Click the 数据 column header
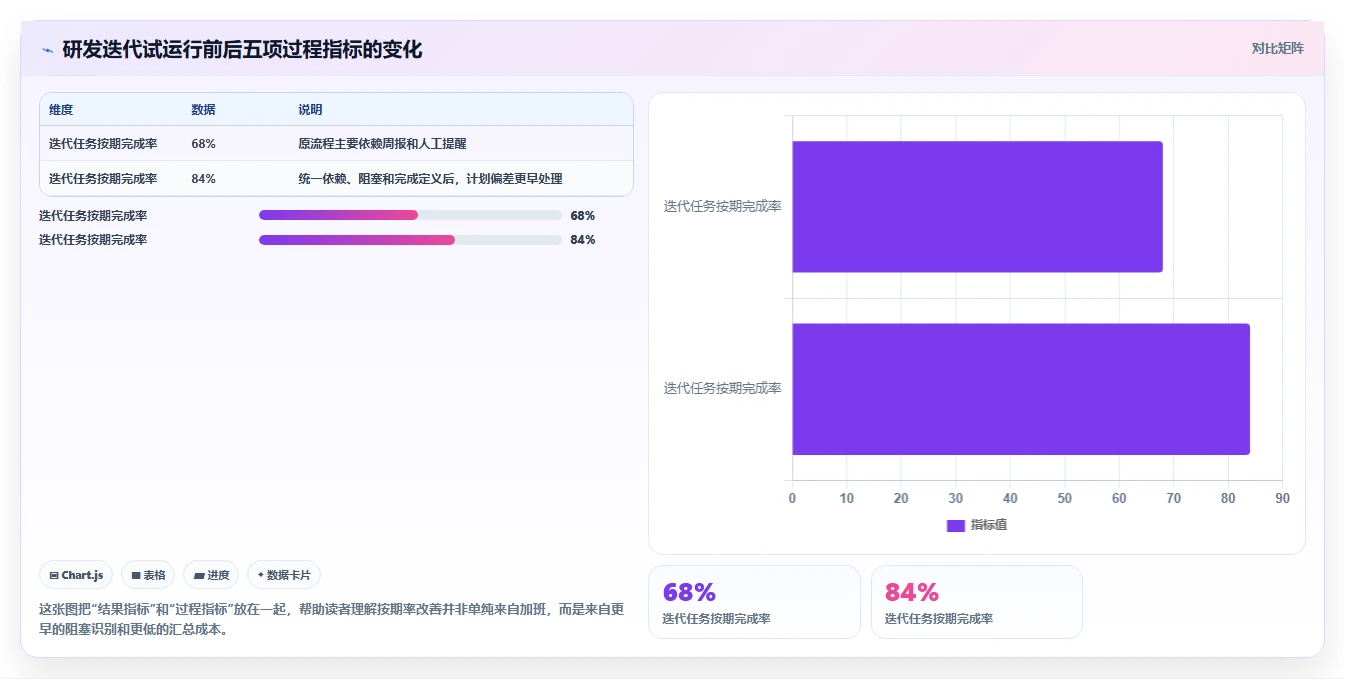This screenshot has height=679, width=1345. click(x=203, y=110)
